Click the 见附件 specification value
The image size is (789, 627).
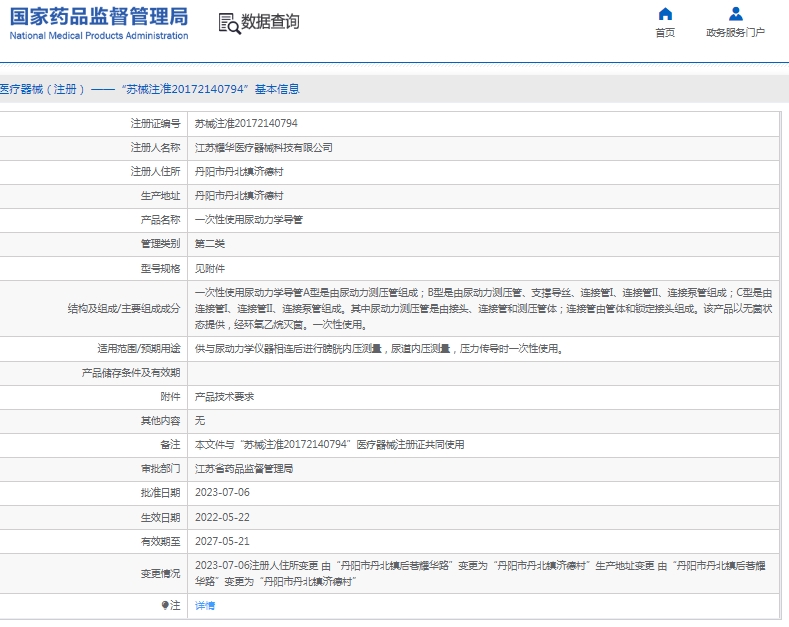coord(210,269)
